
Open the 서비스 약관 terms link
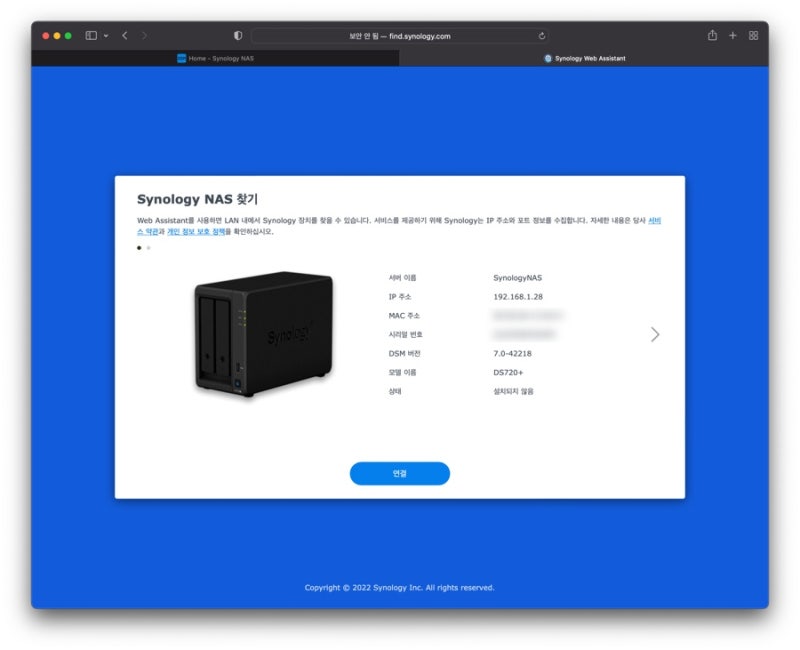[654, 220]
